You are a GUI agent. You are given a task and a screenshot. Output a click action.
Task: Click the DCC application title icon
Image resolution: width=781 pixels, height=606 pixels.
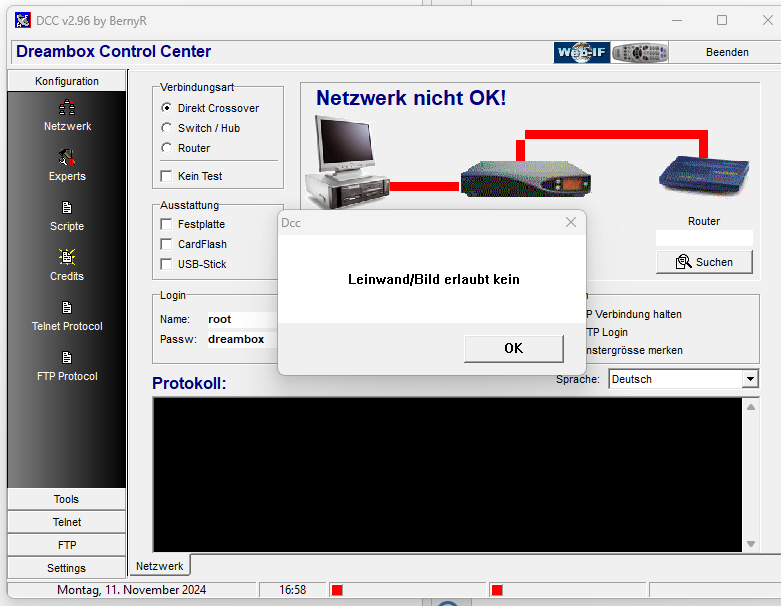(x=22, y=20)
